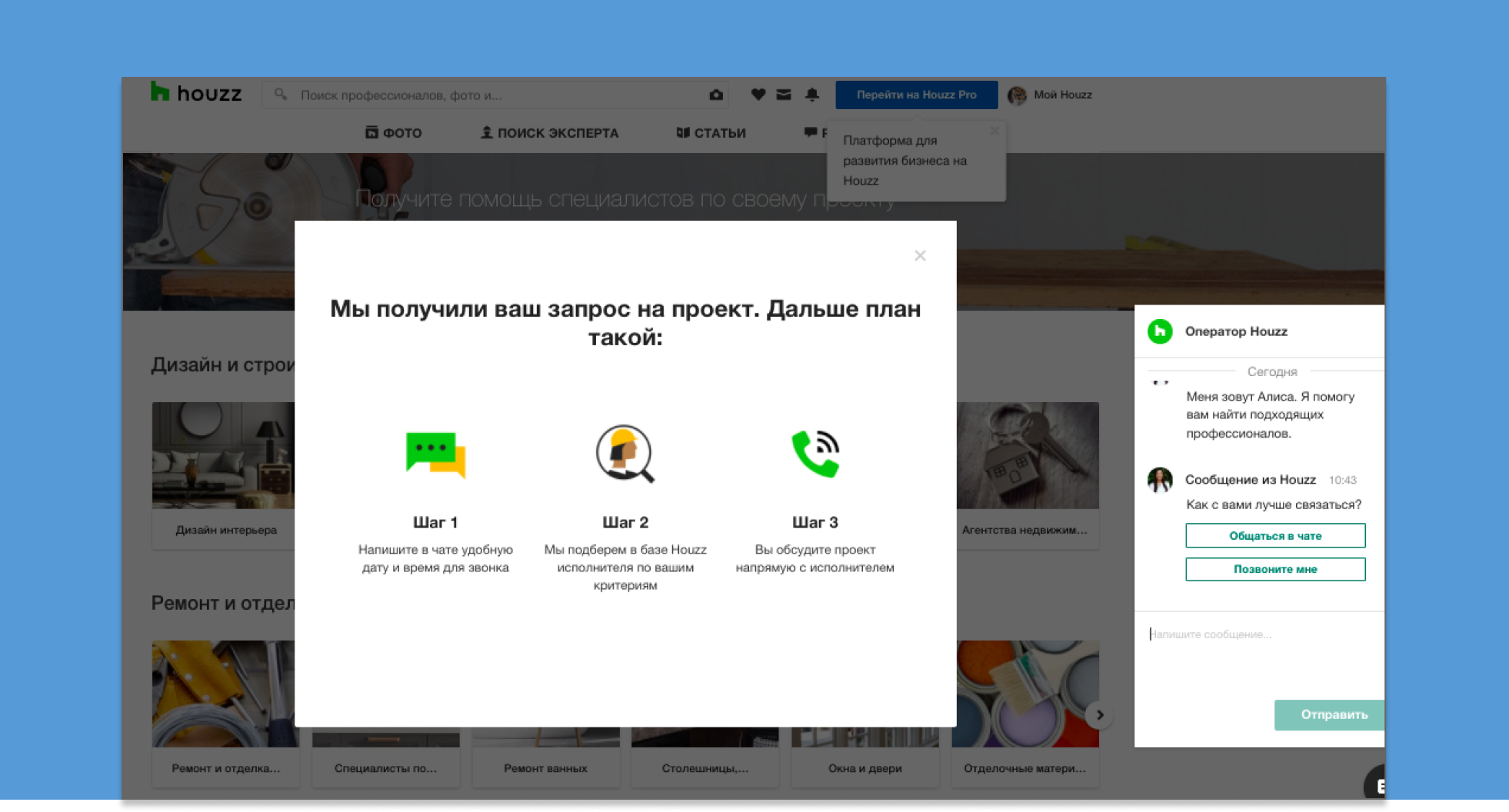The width and height of the screenshot is (1509, 812).
Task: Open Специалисты по... category label
Action: 385,768
